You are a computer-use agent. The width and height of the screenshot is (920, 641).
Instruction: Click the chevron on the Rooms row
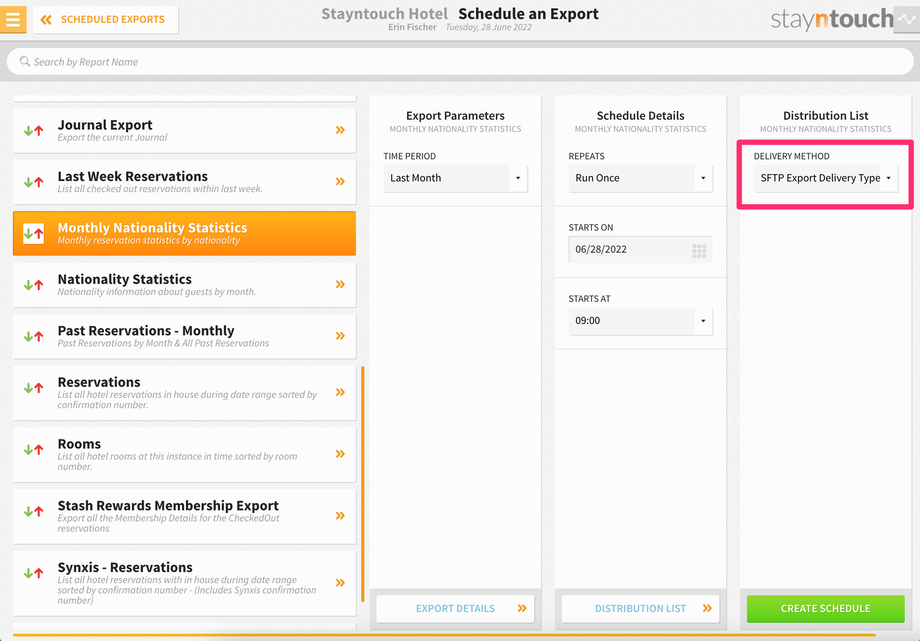340,454
